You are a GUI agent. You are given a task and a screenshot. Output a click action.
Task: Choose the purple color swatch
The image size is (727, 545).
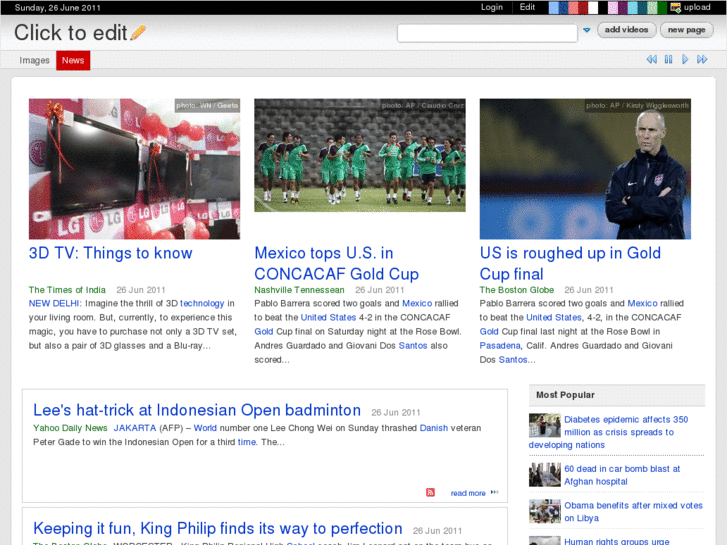623,7
